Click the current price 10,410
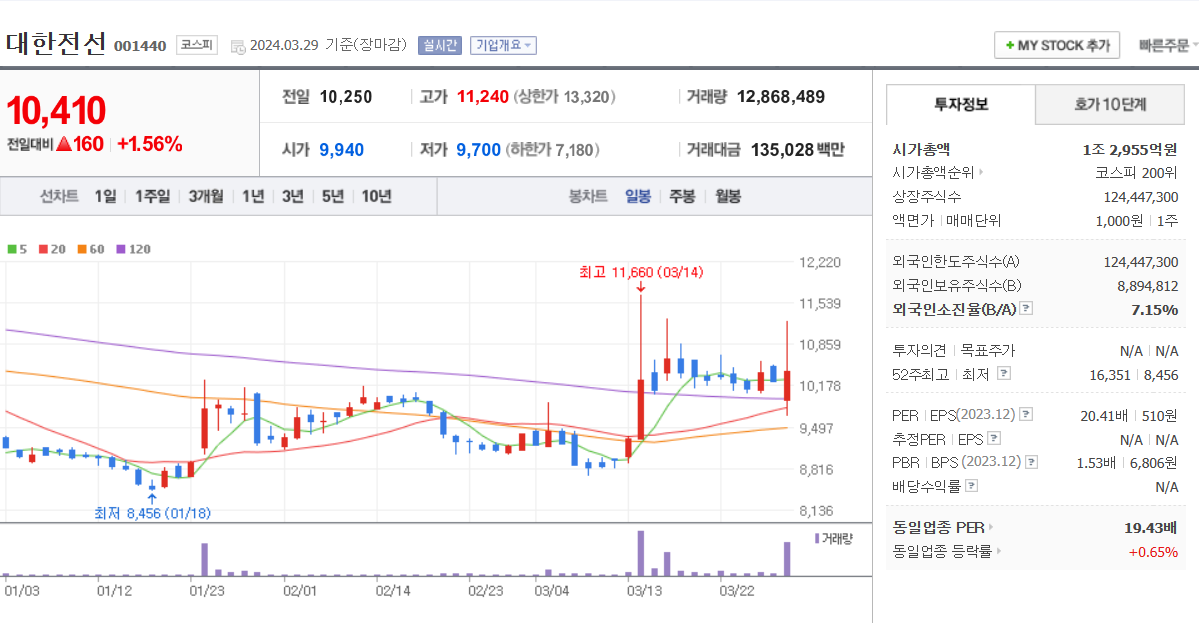 pyautogui.click(x=56, y=111)
